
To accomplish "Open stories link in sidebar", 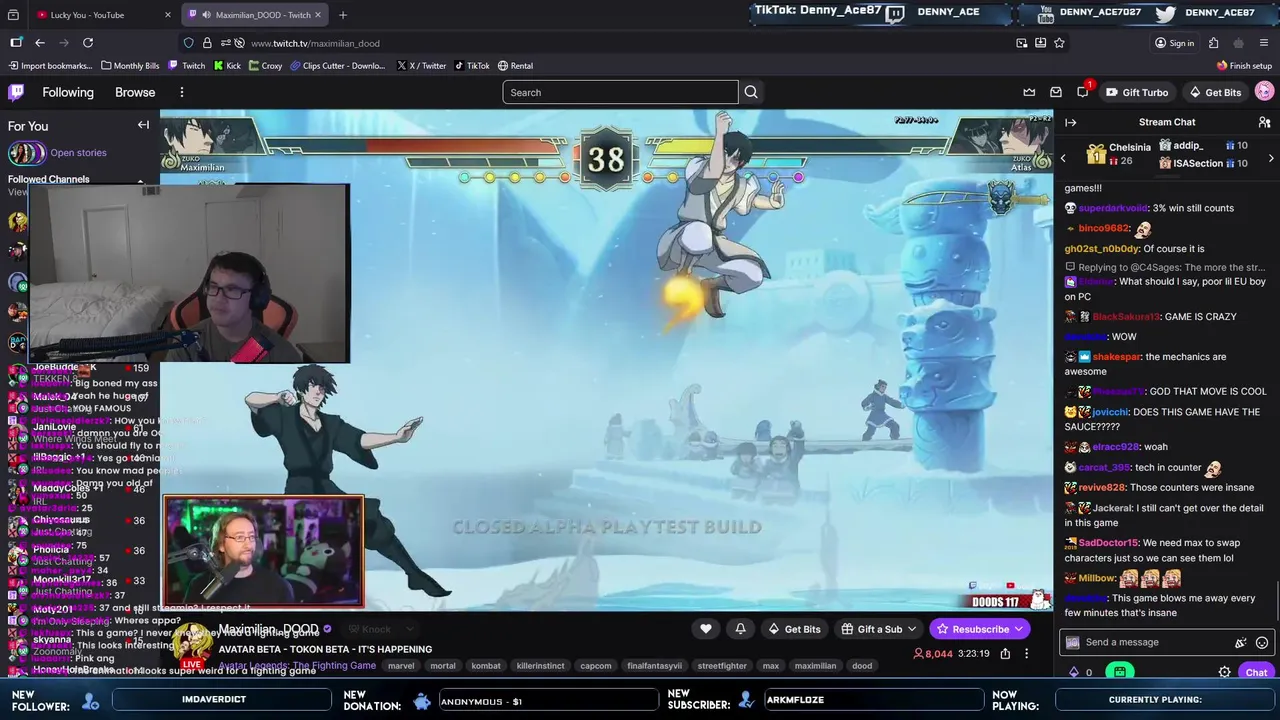I will [78, 153].
